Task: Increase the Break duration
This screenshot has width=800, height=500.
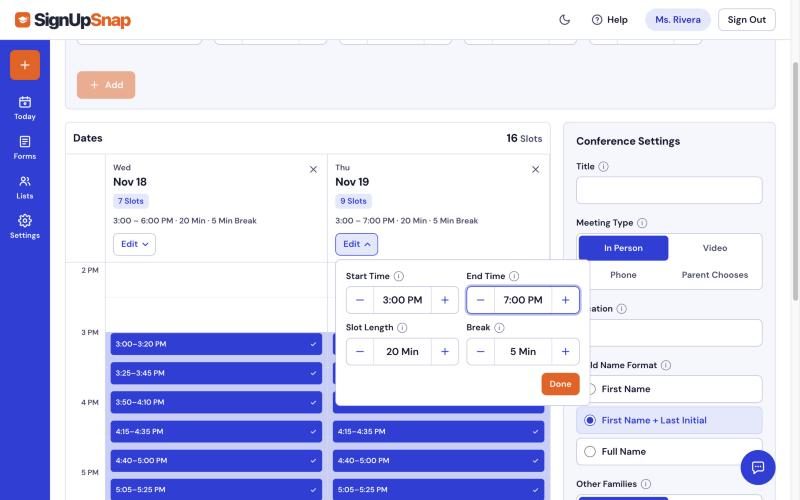Action: [565, 352]
